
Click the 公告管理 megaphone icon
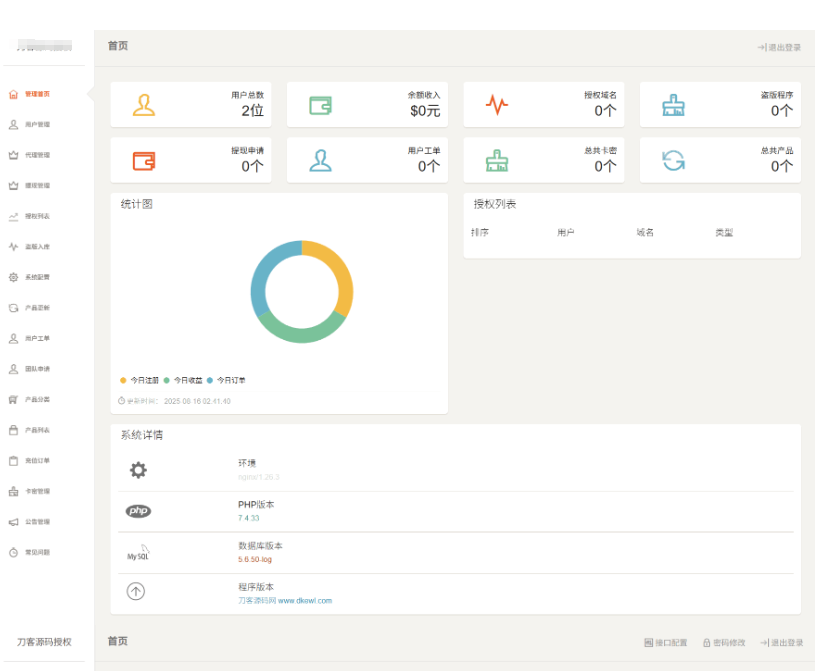pyautogui.click(x=14, y=521)
